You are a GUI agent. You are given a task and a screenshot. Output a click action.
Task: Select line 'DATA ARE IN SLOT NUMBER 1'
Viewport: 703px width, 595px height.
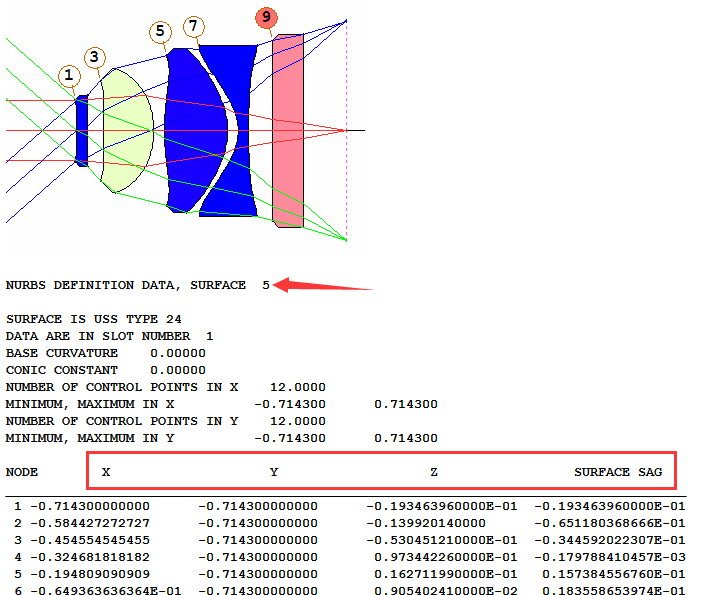pyautogui.click(x=109, y=336)
